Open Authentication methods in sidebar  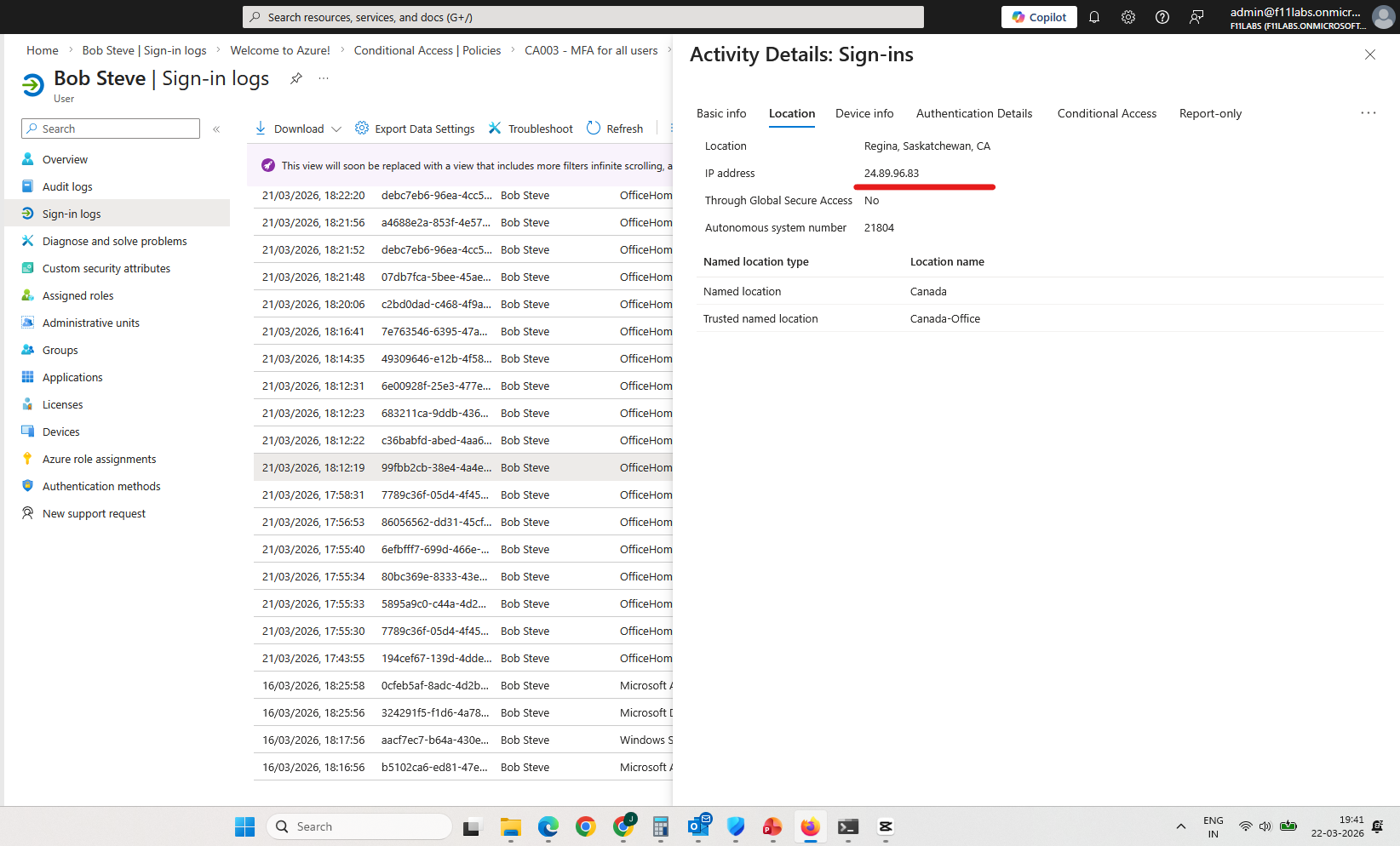(101, 486)
